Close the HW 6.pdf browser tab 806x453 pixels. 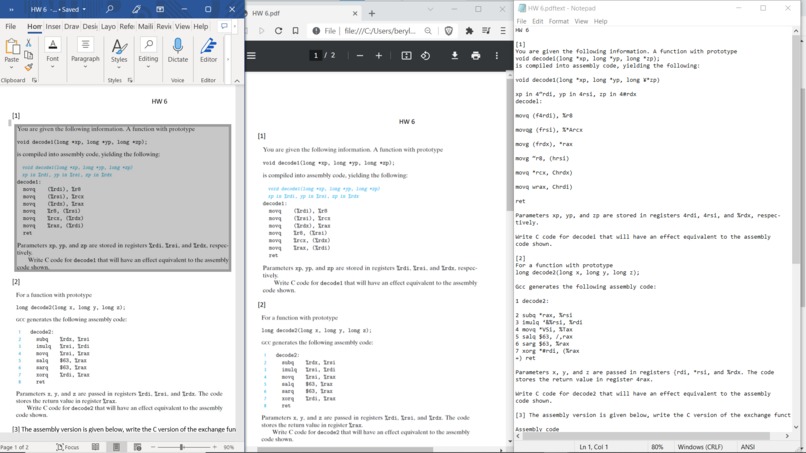[355, 13]
